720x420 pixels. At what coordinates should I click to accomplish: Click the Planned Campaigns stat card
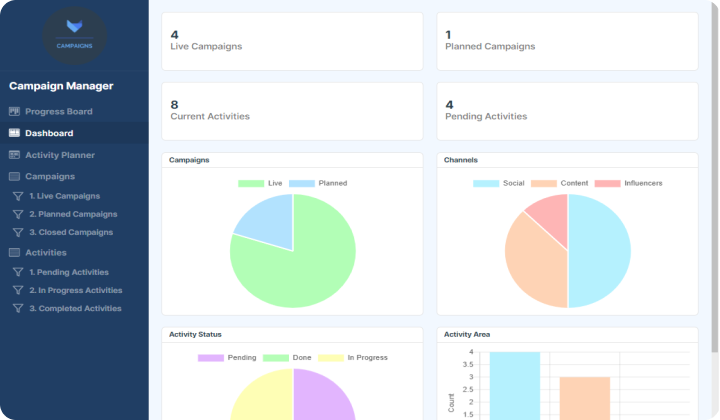click(567, 41)
